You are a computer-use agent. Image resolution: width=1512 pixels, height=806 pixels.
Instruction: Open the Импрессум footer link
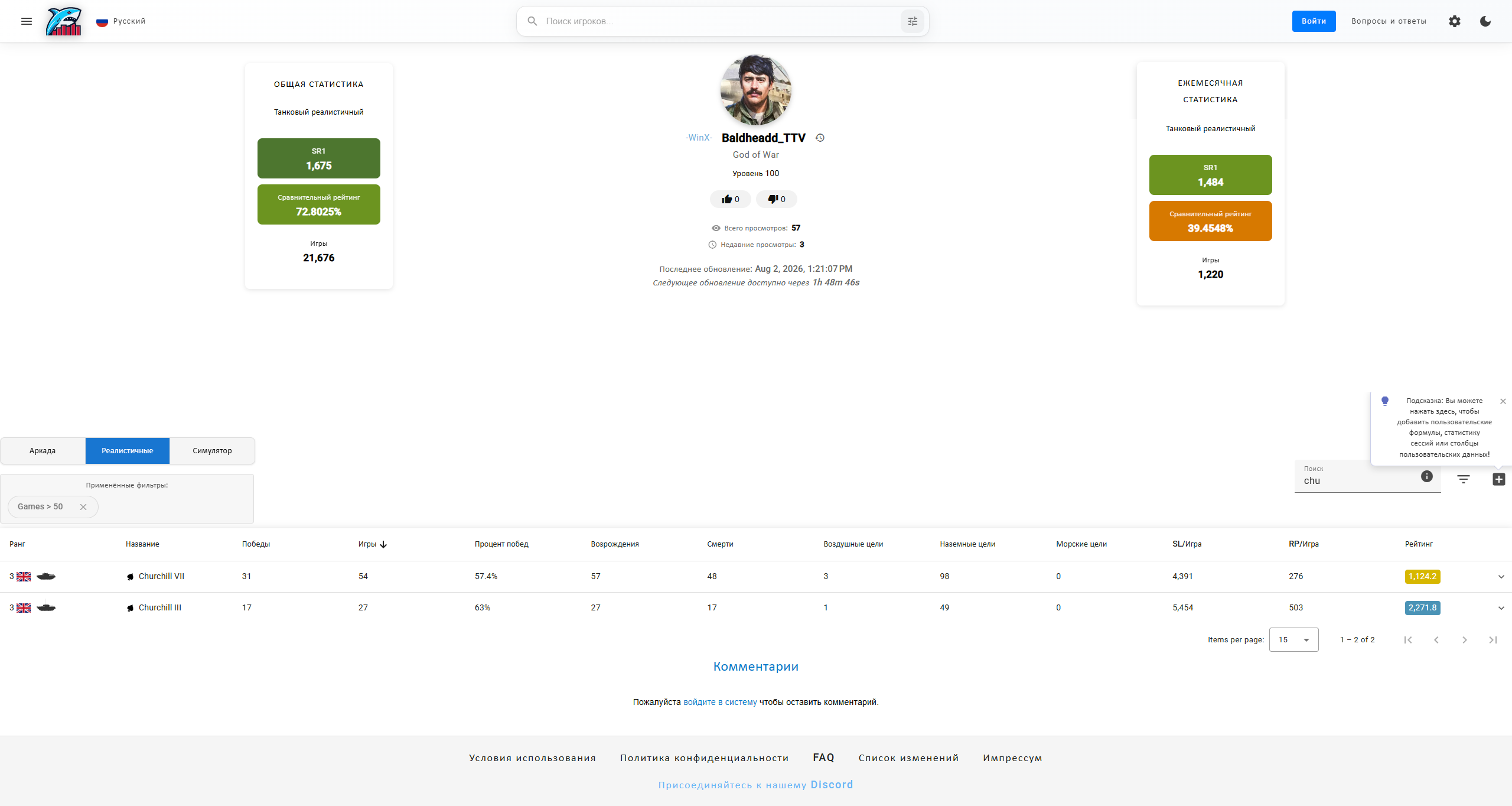point(1013,758)
